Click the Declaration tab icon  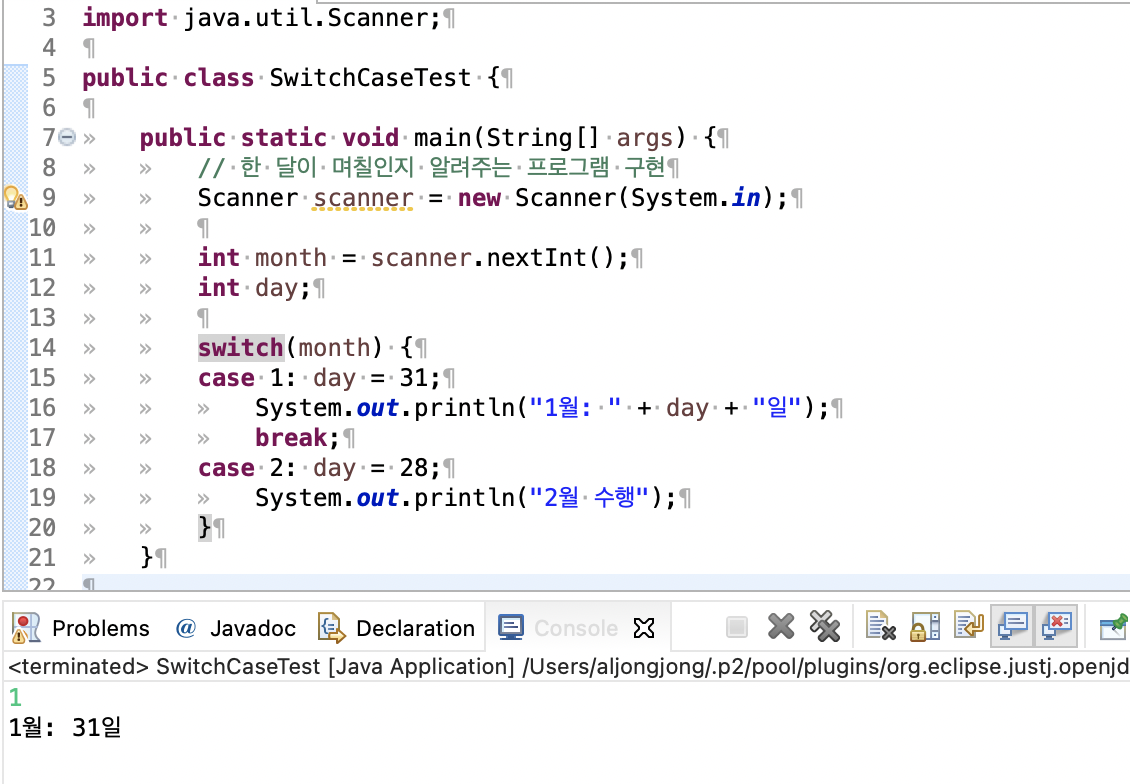(x=332, y=628)
